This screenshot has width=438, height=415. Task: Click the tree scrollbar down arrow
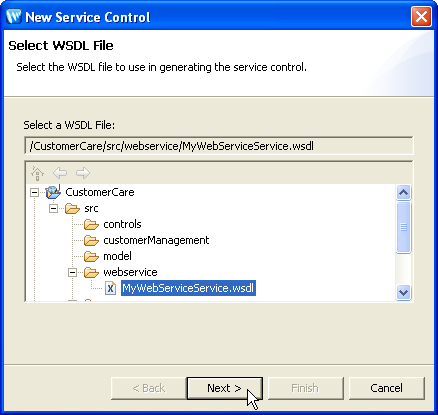click(x=404, y=293)
